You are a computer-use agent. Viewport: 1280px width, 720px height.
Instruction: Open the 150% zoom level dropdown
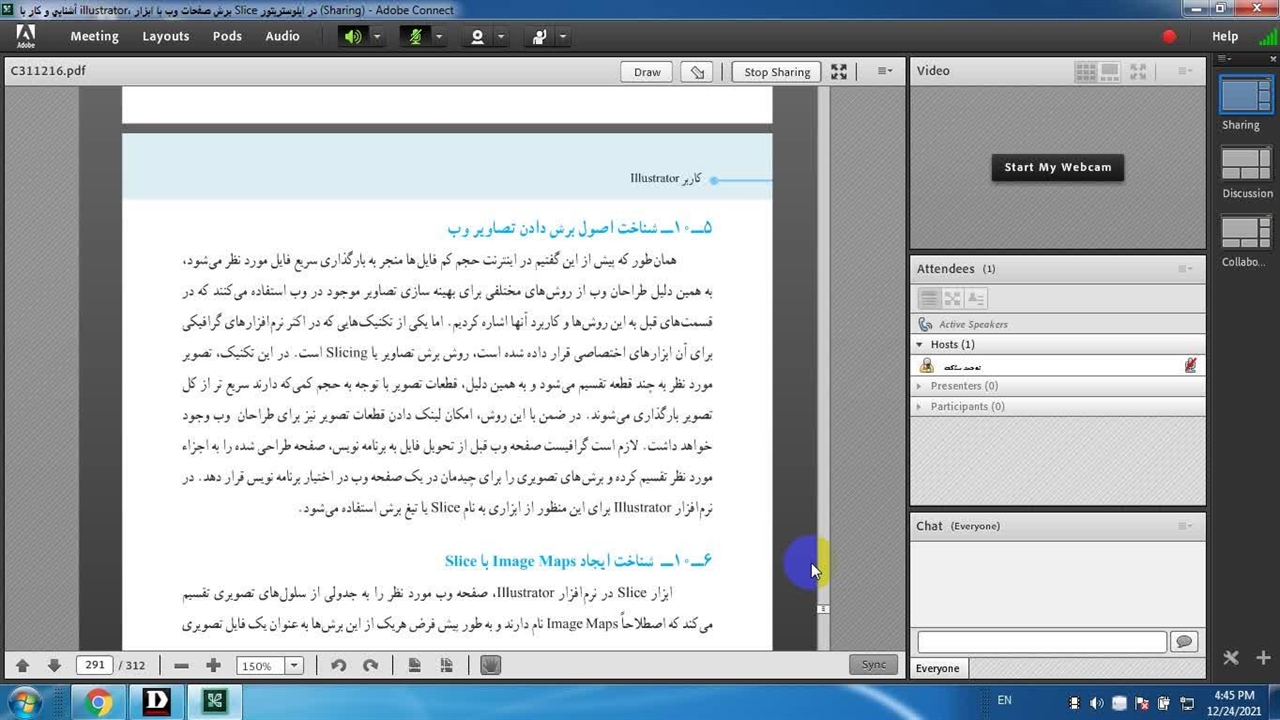[294, 666]
